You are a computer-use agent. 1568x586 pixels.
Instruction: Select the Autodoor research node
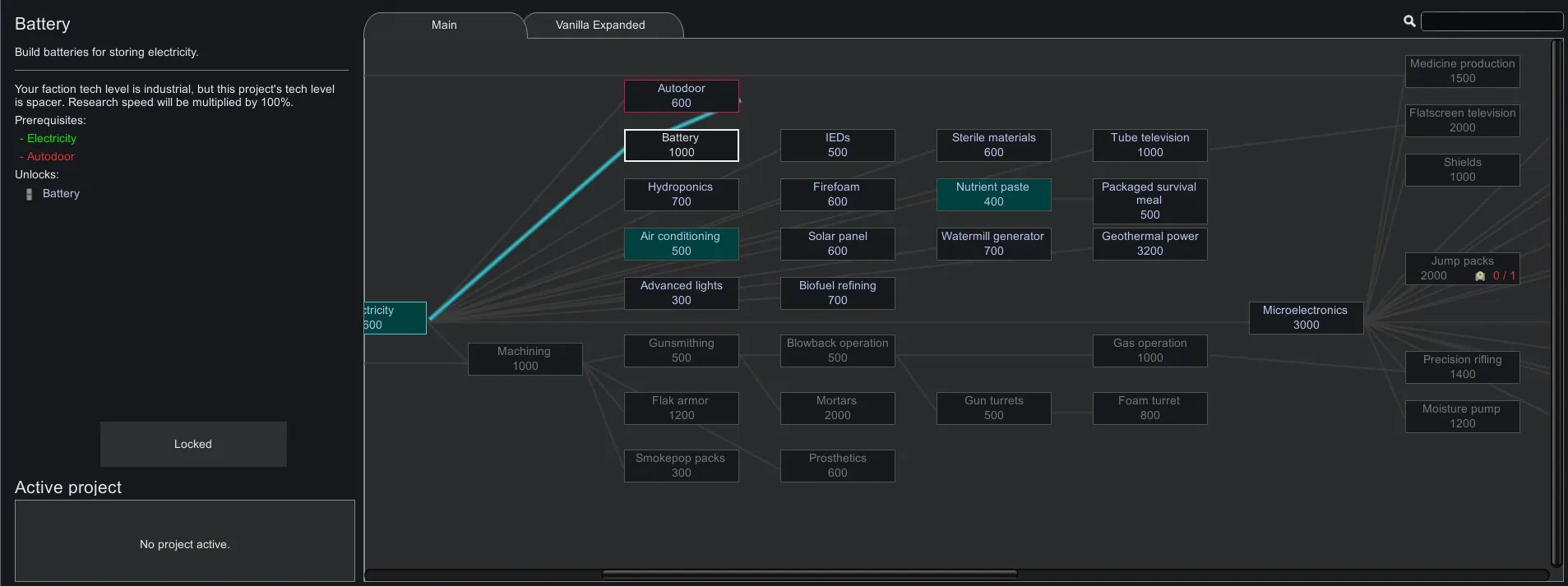(x=681, y=96)
